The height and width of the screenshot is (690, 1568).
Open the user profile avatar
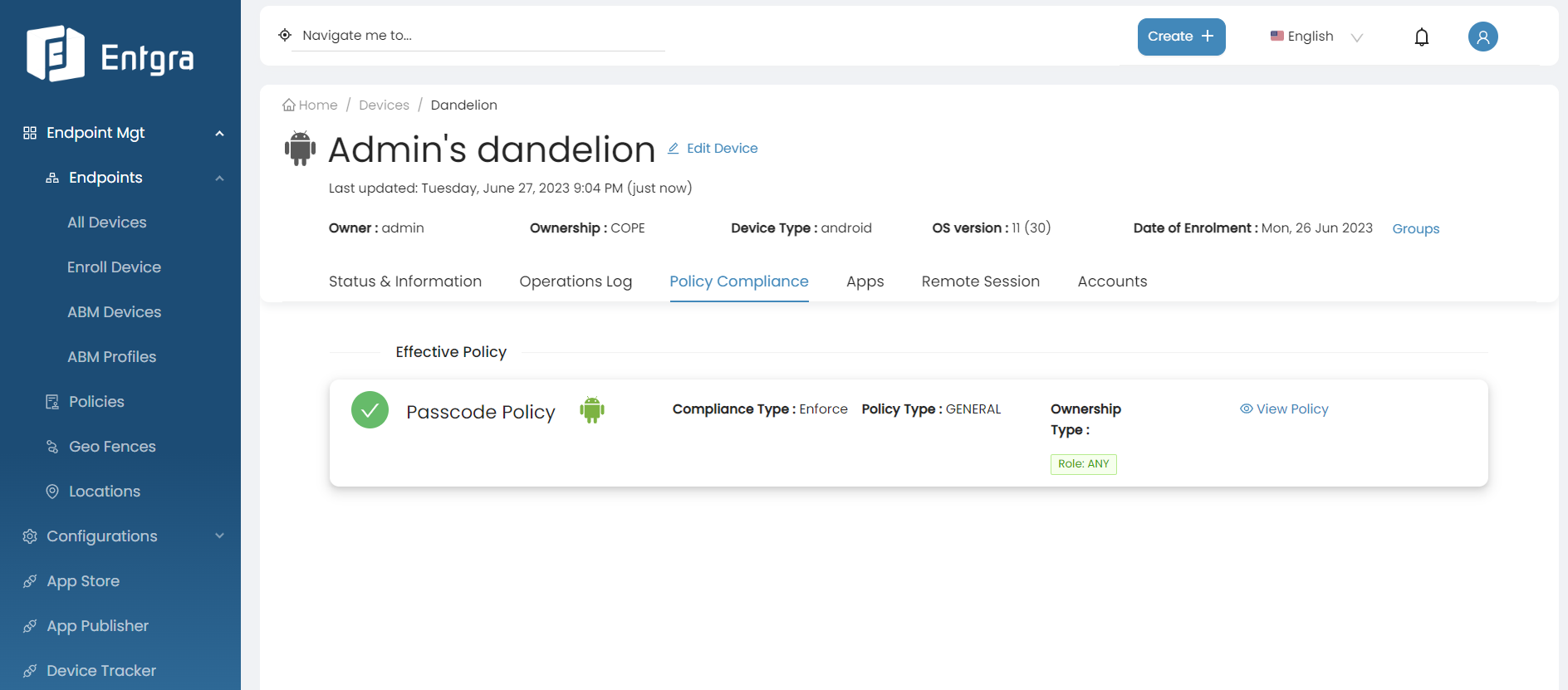(1482, 37)
